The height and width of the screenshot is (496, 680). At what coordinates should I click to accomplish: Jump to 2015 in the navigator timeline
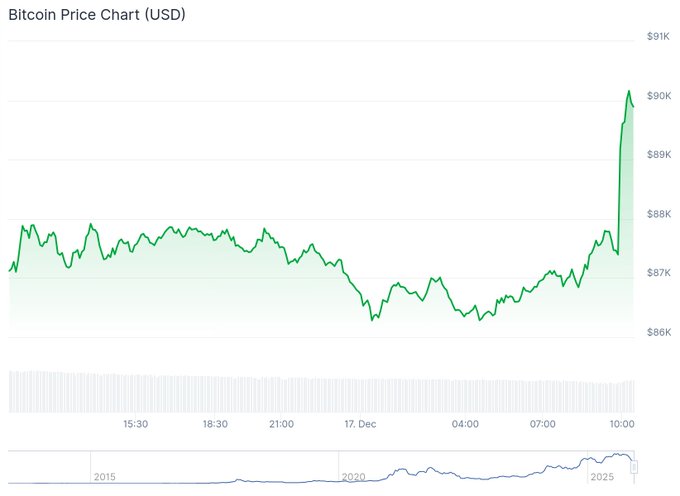(104, 477)
